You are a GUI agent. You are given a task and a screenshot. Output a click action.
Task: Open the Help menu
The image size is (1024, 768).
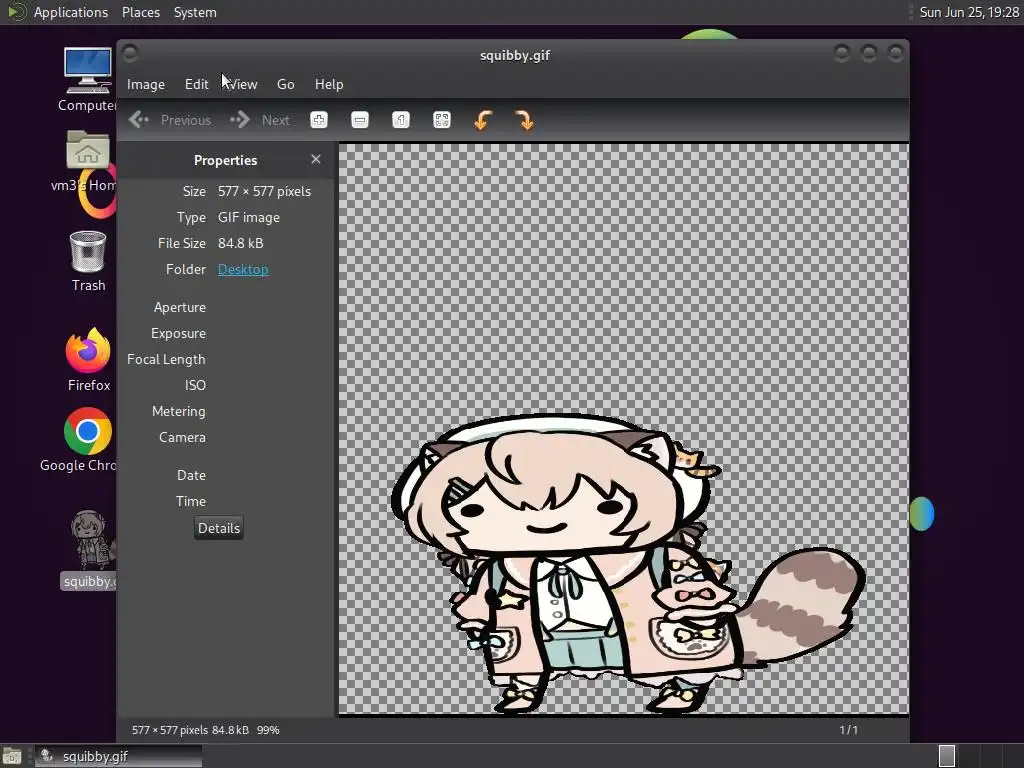[328, 84]
